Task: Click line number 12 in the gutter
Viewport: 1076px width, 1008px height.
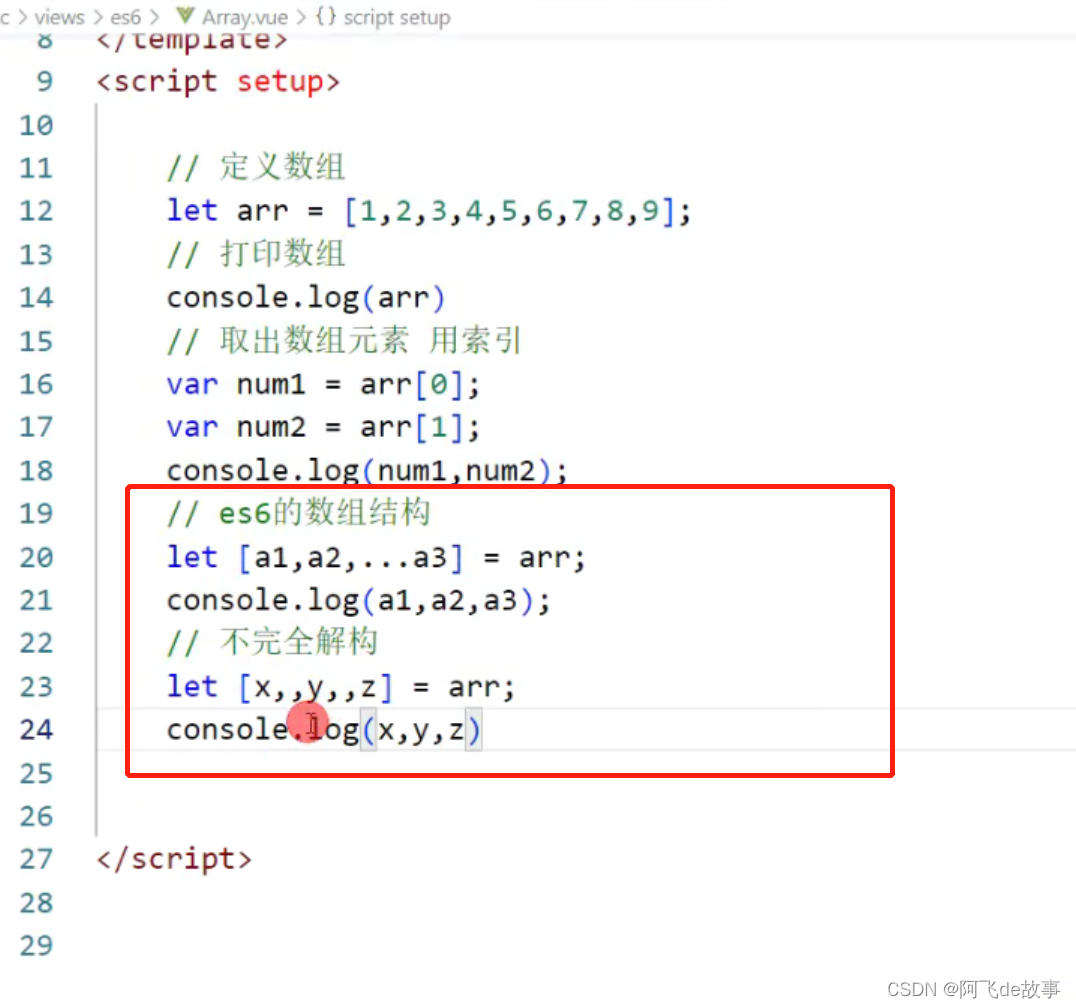Action: coord(36,211)
